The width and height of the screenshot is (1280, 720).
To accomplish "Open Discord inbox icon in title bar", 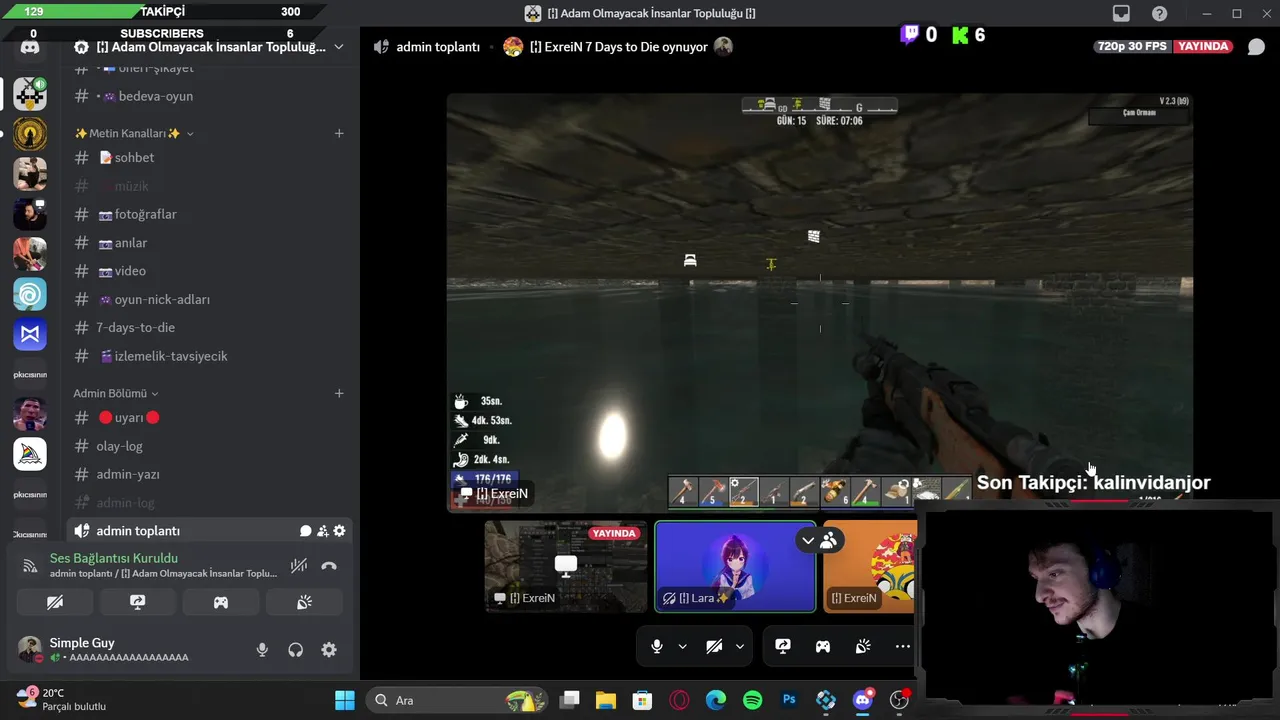I will tap(1121, 13).
